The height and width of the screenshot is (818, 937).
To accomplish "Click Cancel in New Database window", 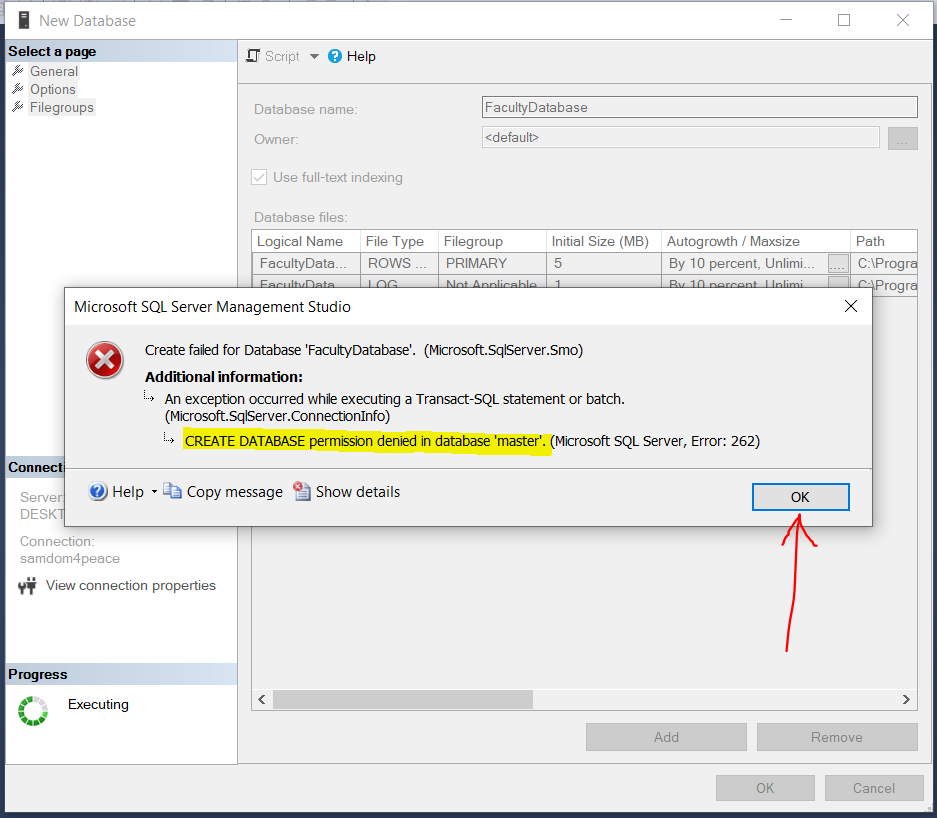I will coord(874,788).
